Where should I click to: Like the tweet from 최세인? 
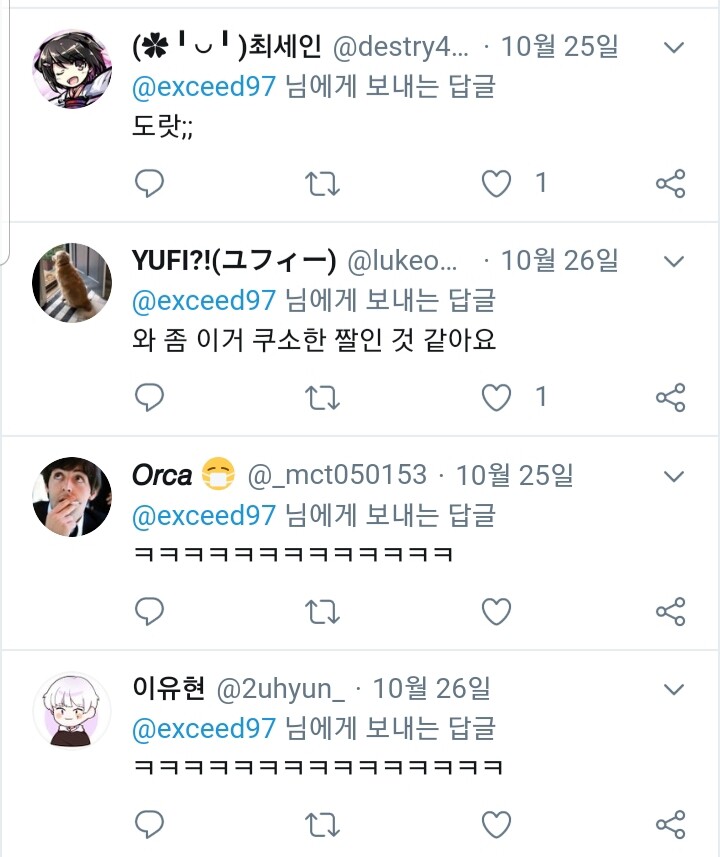(x=496, y=183)
